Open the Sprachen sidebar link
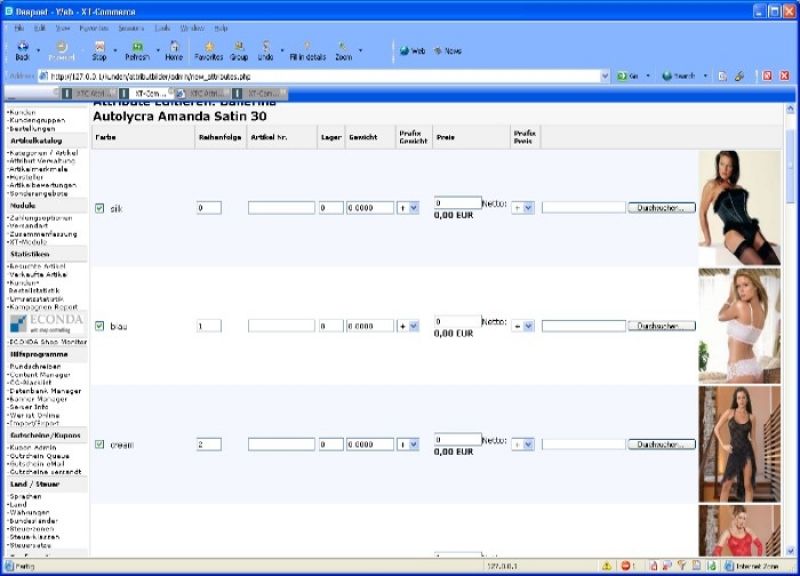This screenshot has width=800, height=576. [x=26, y=496]
